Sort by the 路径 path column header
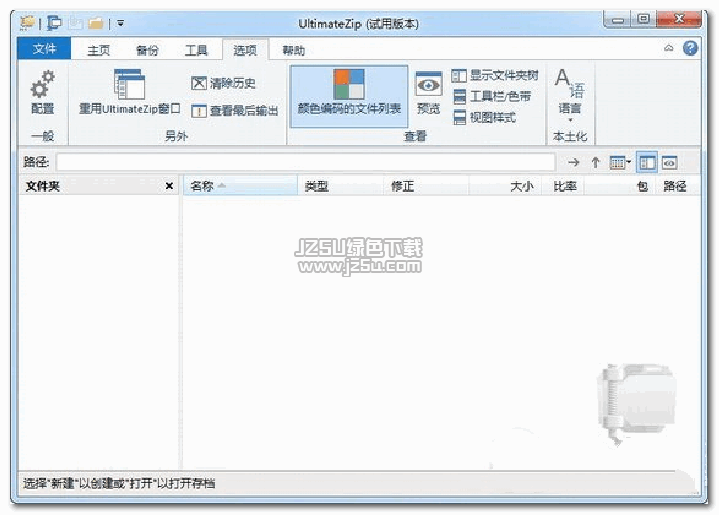This screenshot has height=515, width=719. 677,186
